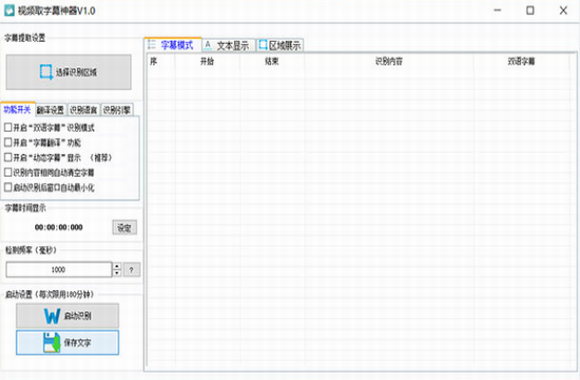Viewport: 580px width, 380px height.
Task: Enable the 双语字幕 识别模式 checkbox
Action: pos(8,128)
